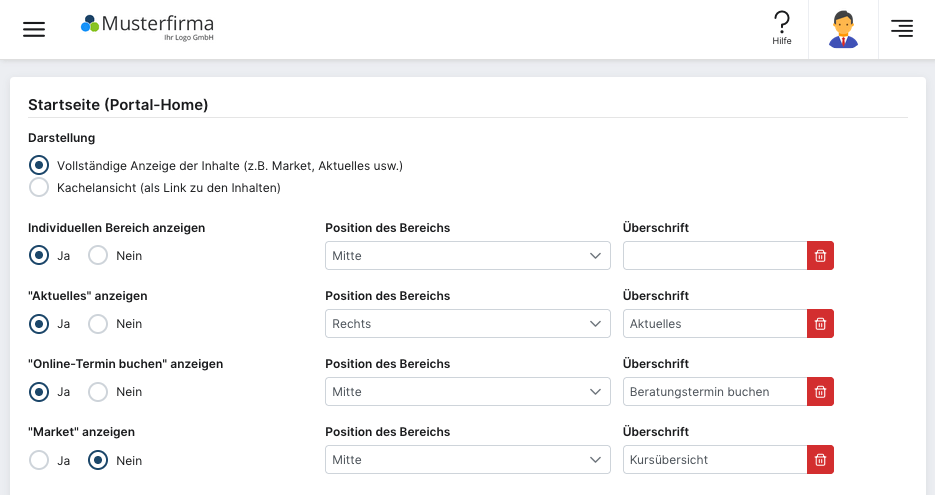Viewport: 935px width, 495px height.
Task: Choose Nein for "Aktuelles" anzeigen
Action: [98, 324]
